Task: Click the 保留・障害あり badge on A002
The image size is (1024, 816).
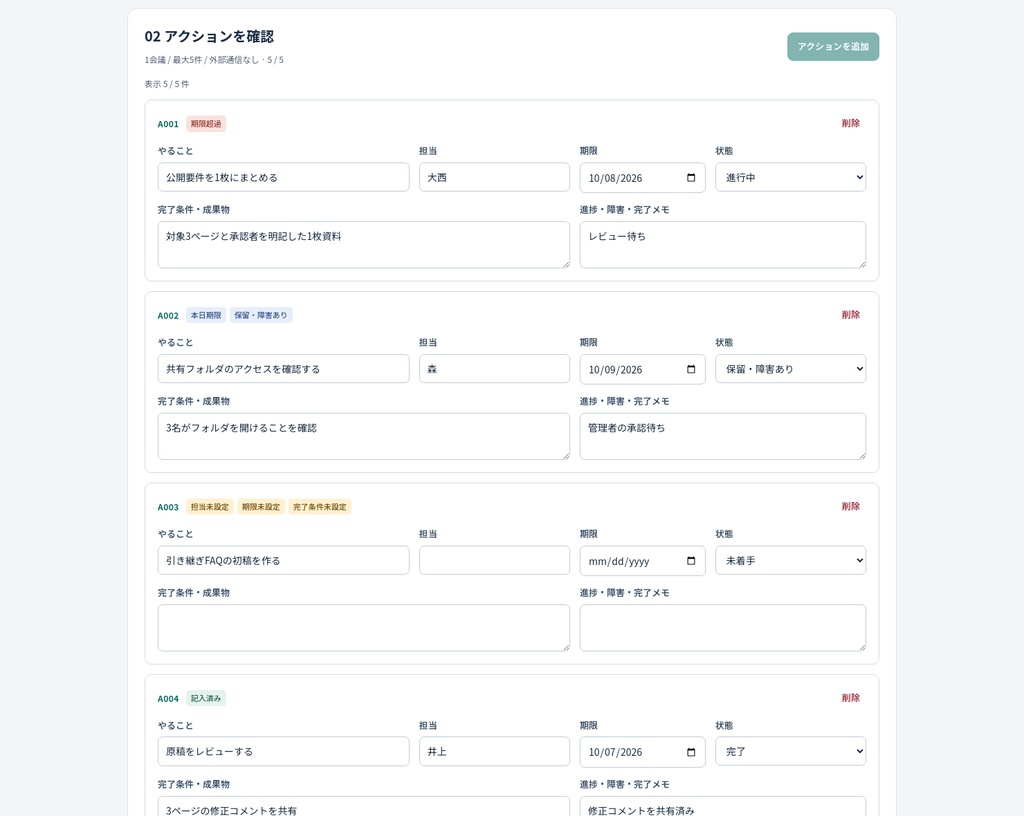Action: pyautogui.click(x=261, y=315)
